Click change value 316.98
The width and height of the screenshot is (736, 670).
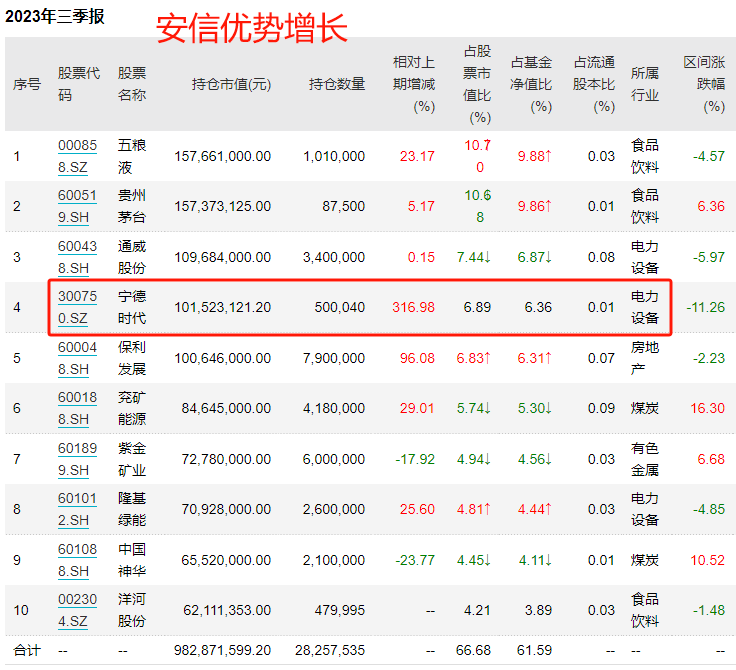(x=414, y=308)
